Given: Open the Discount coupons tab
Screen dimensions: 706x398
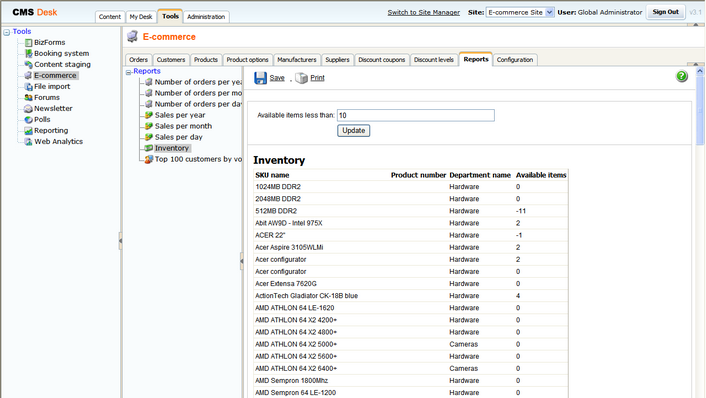Looking at the screenshot, I should [382, 59].
